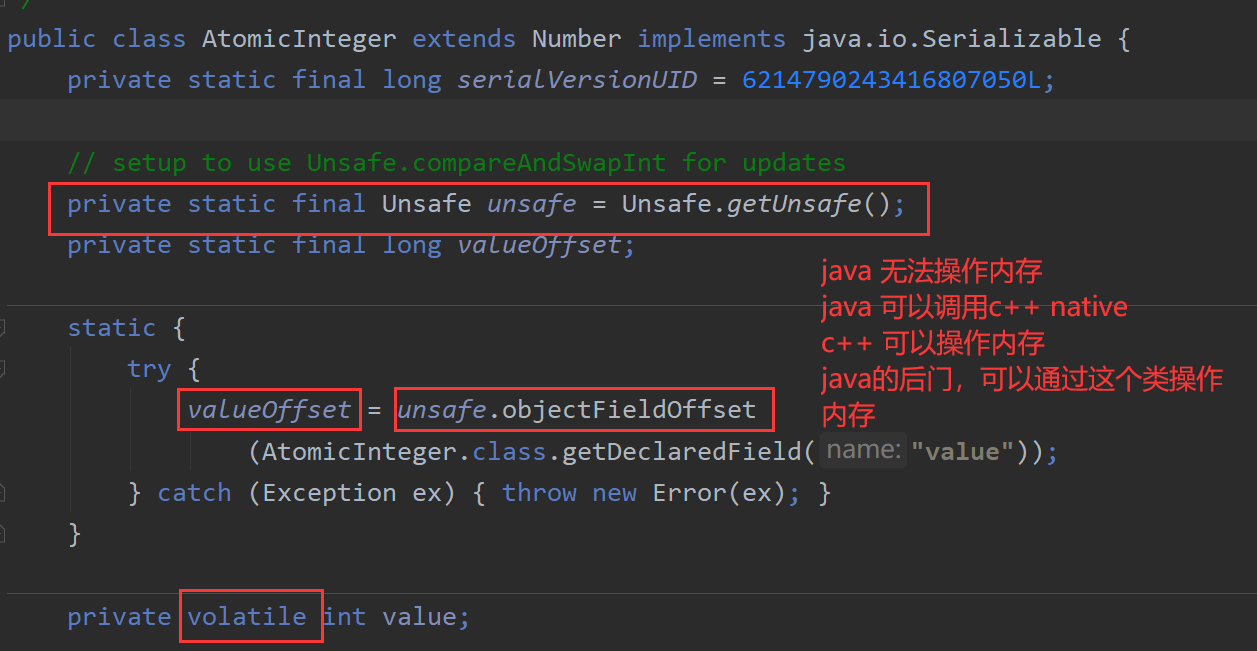Collapse the try block fold marker

pos(3,369)
